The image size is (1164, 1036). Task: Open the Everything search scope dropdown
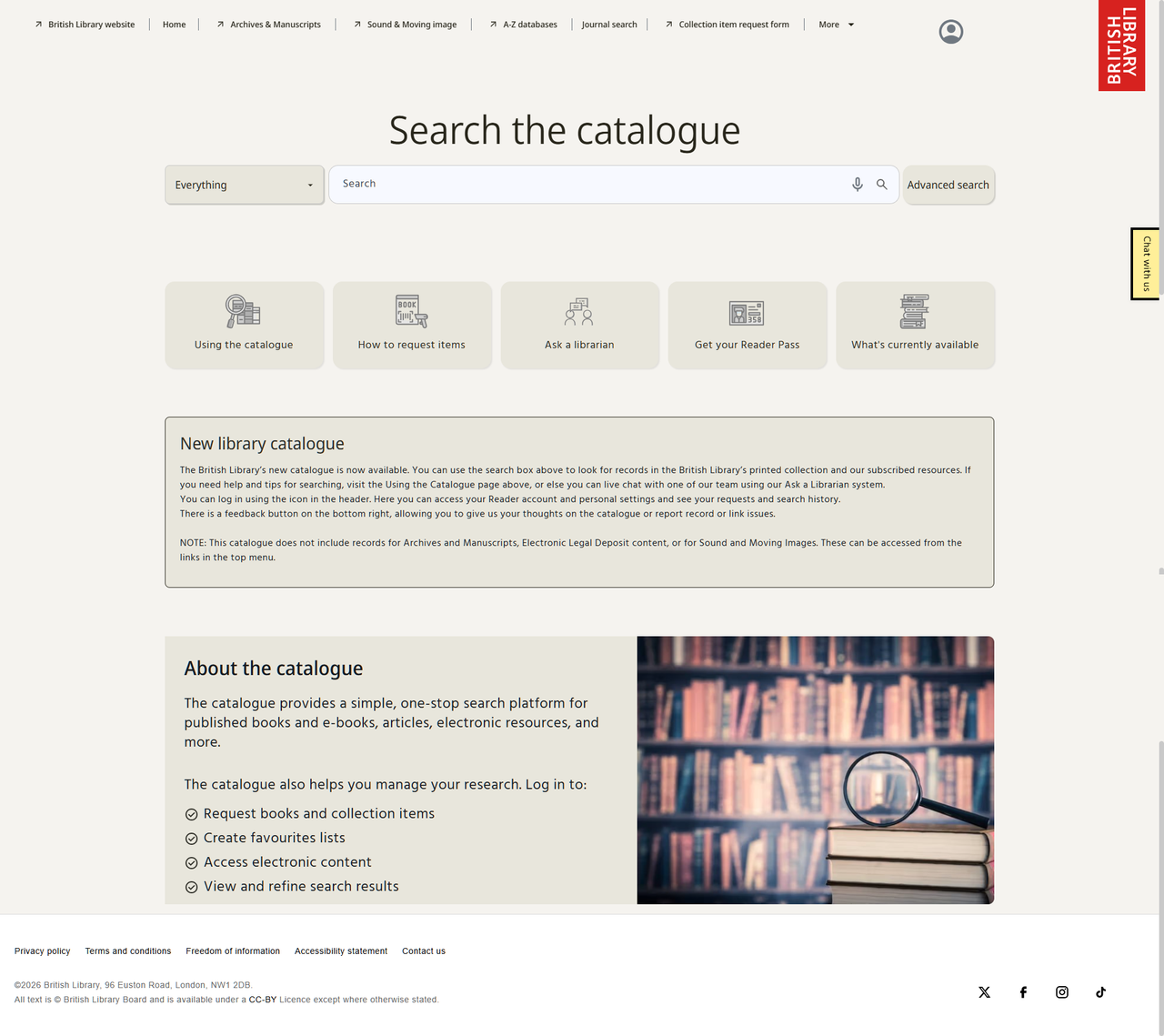245,185
